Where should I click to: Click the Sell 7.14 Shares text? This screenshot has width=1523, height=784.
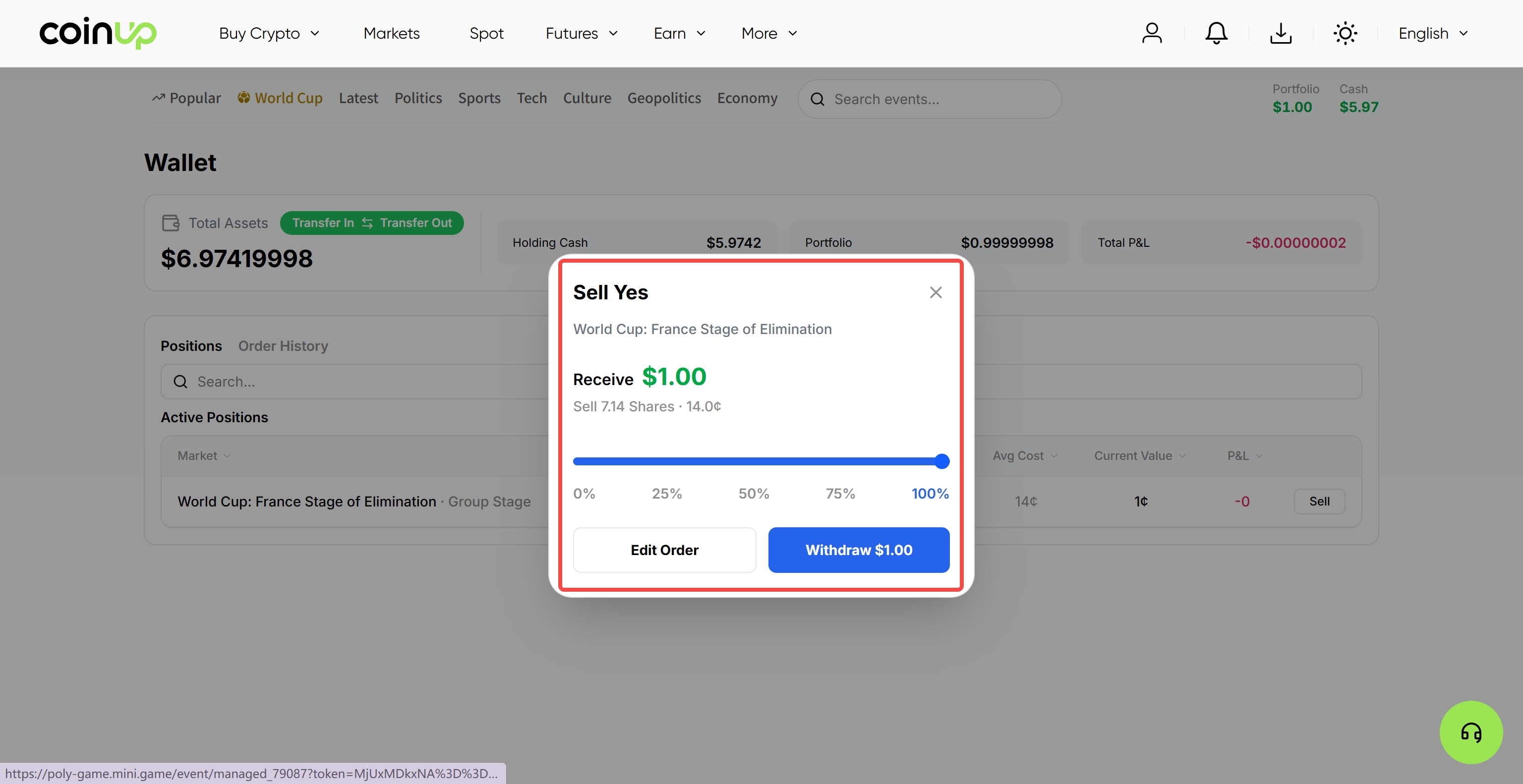click(x=647, y=406)
